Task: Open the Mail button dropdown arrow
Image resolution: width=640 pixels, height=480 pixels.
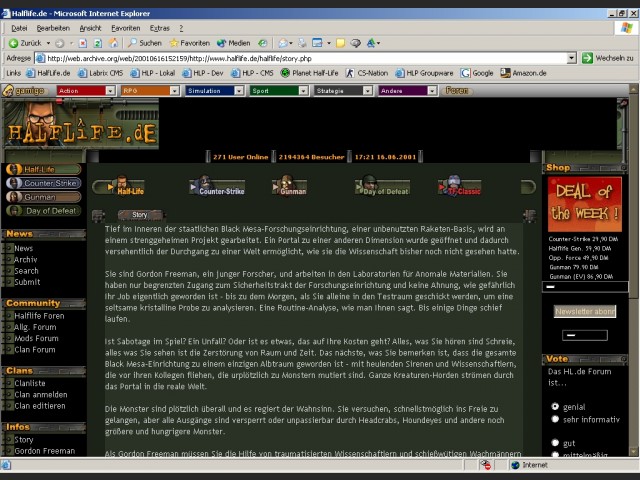Action: pos(291,43)
